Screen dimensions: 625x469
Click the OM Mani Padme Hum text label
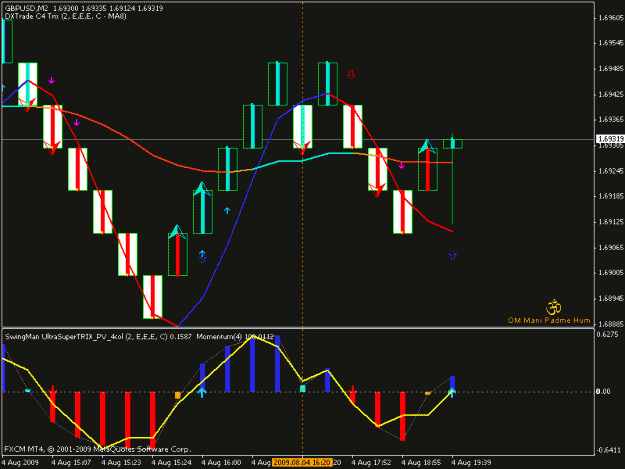click(x=549, y=320)
